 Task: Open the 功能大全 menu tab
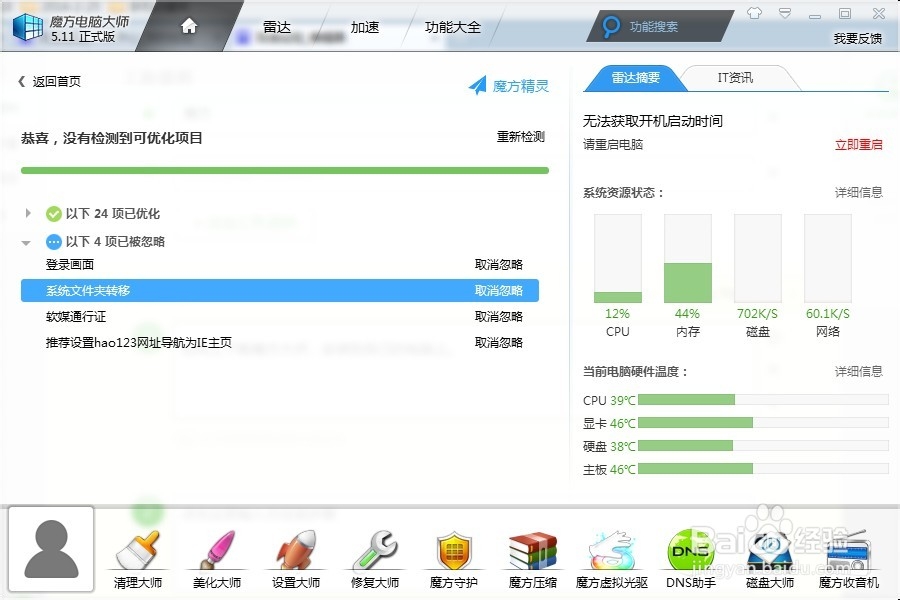pyautogui.click(x=455, y=27)
